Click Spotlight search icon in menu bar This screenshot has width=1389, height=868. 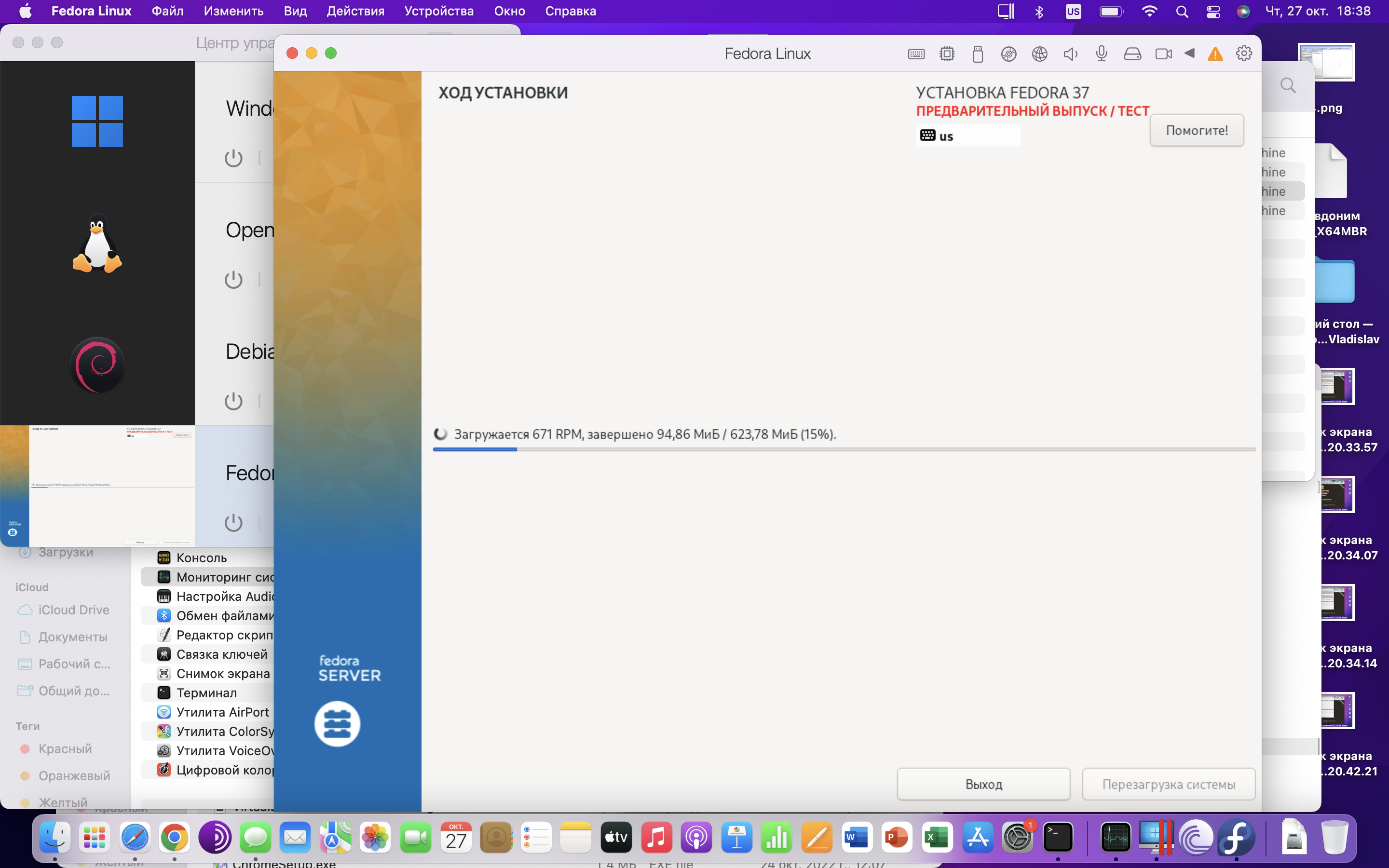click(1182, 12)
